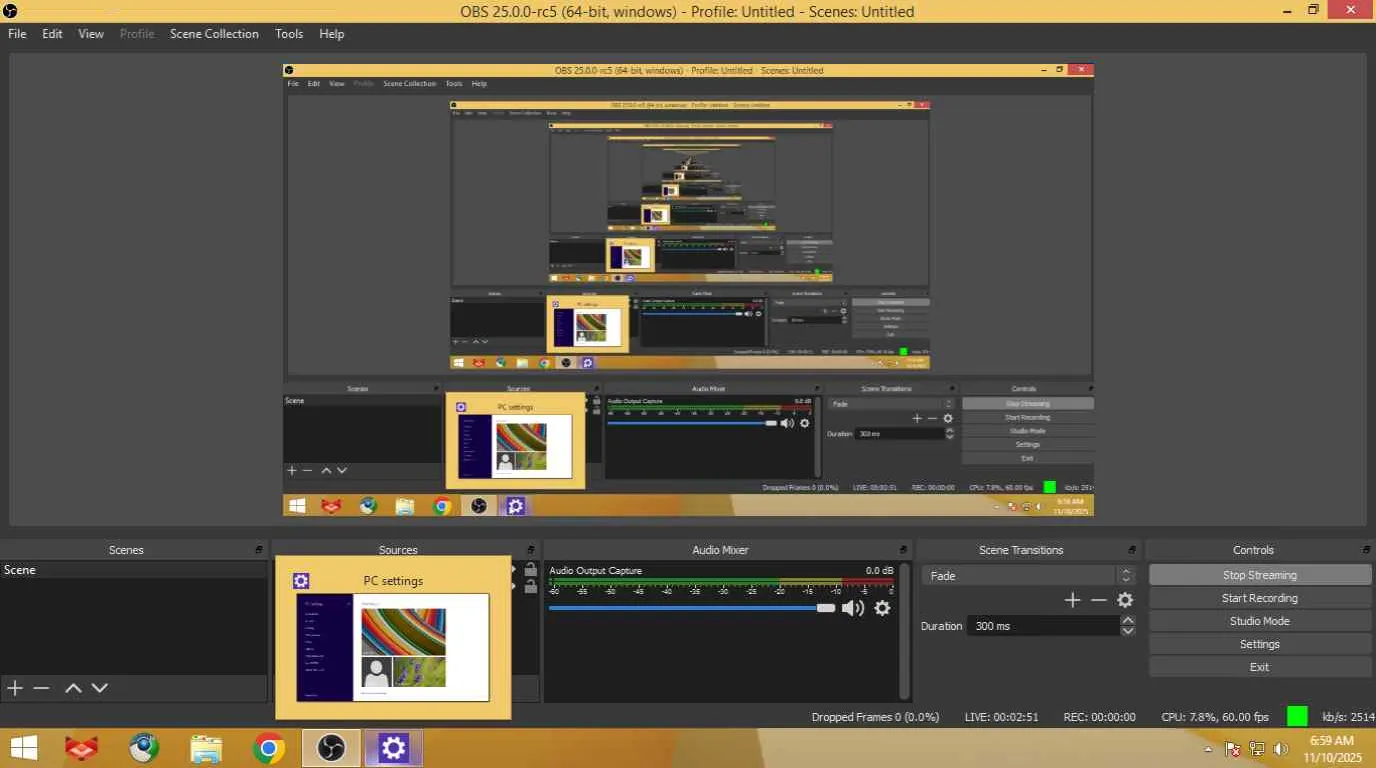Select the row named Scene in the Scenes list

click(134, 570)
